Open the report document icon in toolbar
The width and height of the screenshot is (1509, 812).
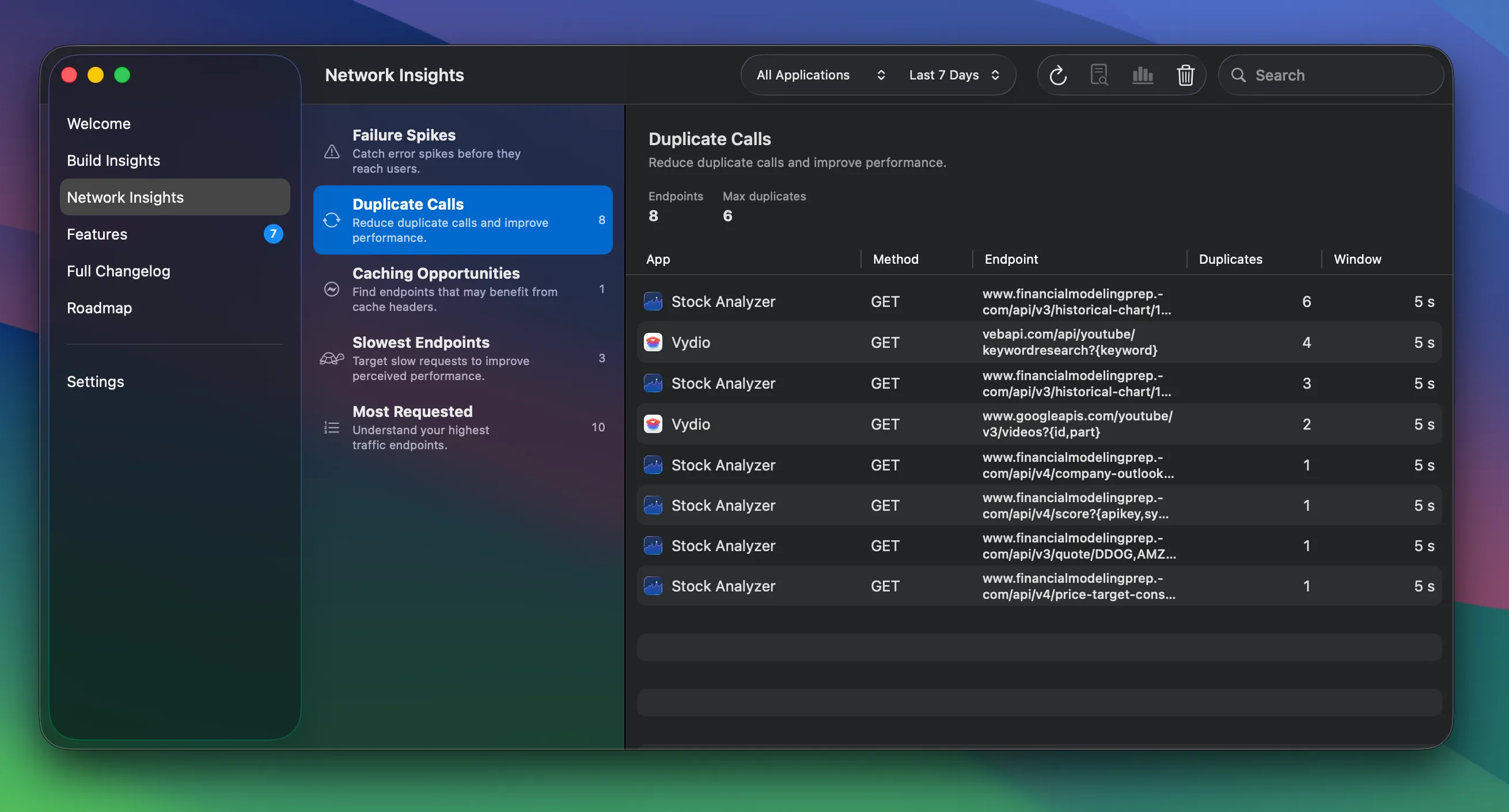(x=1099, y=74)
